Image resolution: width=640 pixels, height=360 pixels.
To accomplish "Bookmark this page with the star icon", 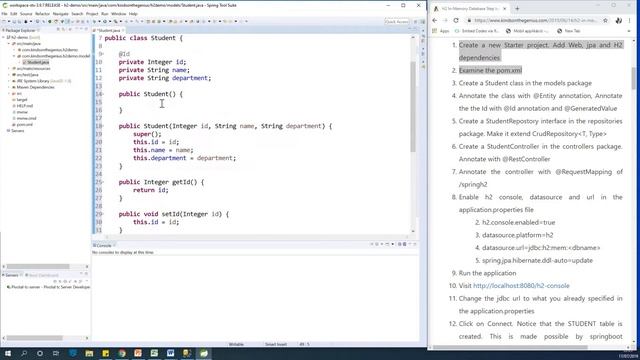I will click(605, 20).
